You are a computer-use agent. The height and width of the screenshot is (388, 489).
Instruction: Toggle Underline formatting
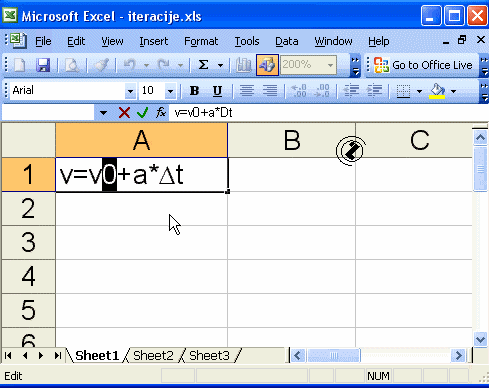(217, 91)
